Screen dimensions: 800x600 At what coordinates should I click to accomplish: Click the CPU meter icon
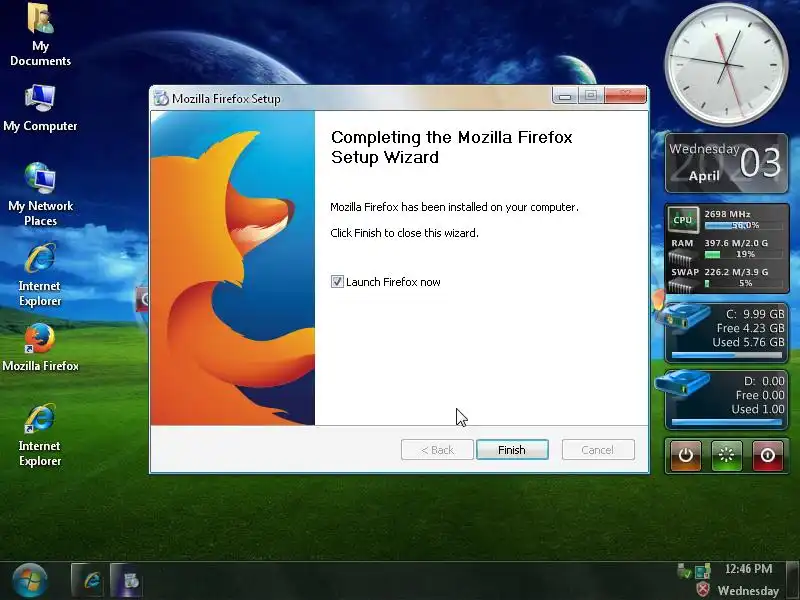point(683,220)
